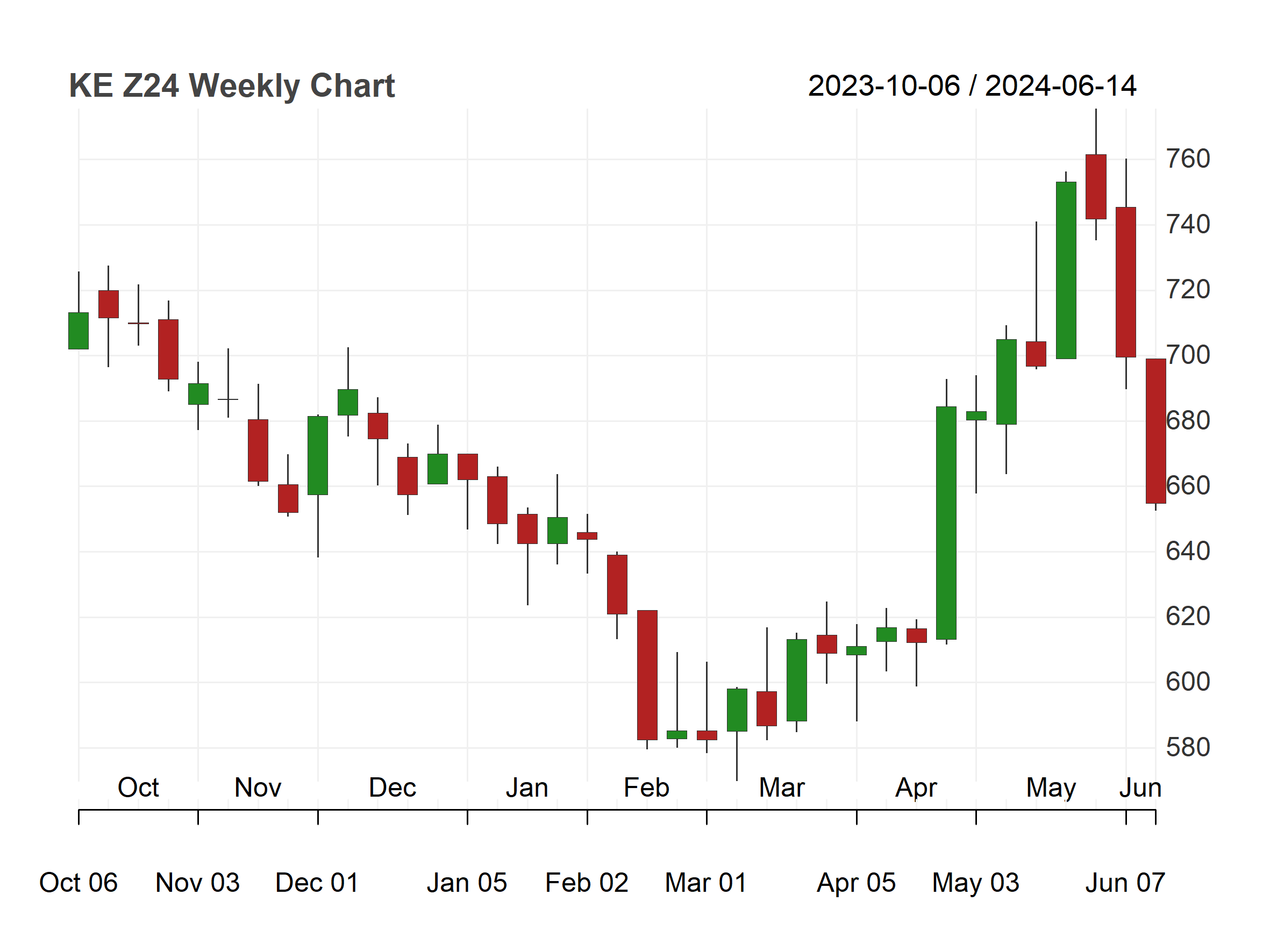Click the 700 price axis label
Image resolution: width=1270 pixels, height=952 pixels.
[x=1188, y=355]
